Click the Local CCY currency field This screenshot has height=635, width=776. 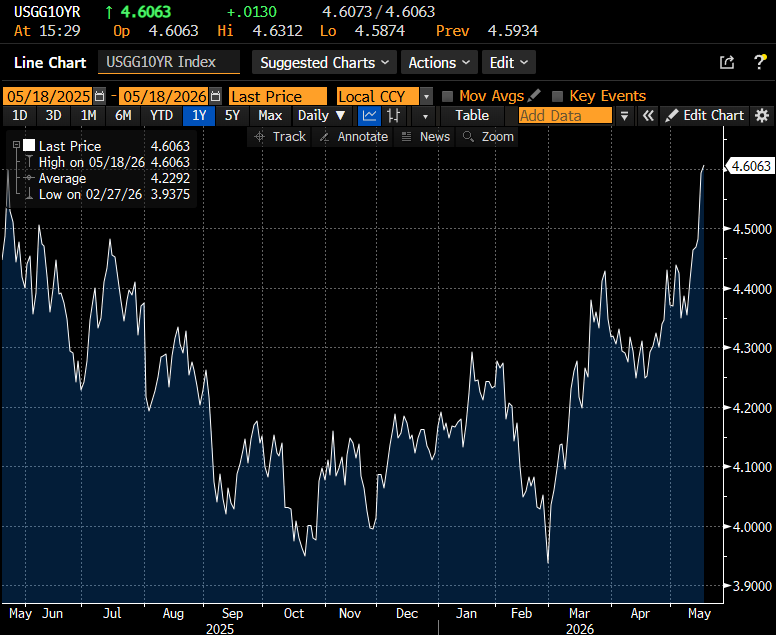click(378, 96)
